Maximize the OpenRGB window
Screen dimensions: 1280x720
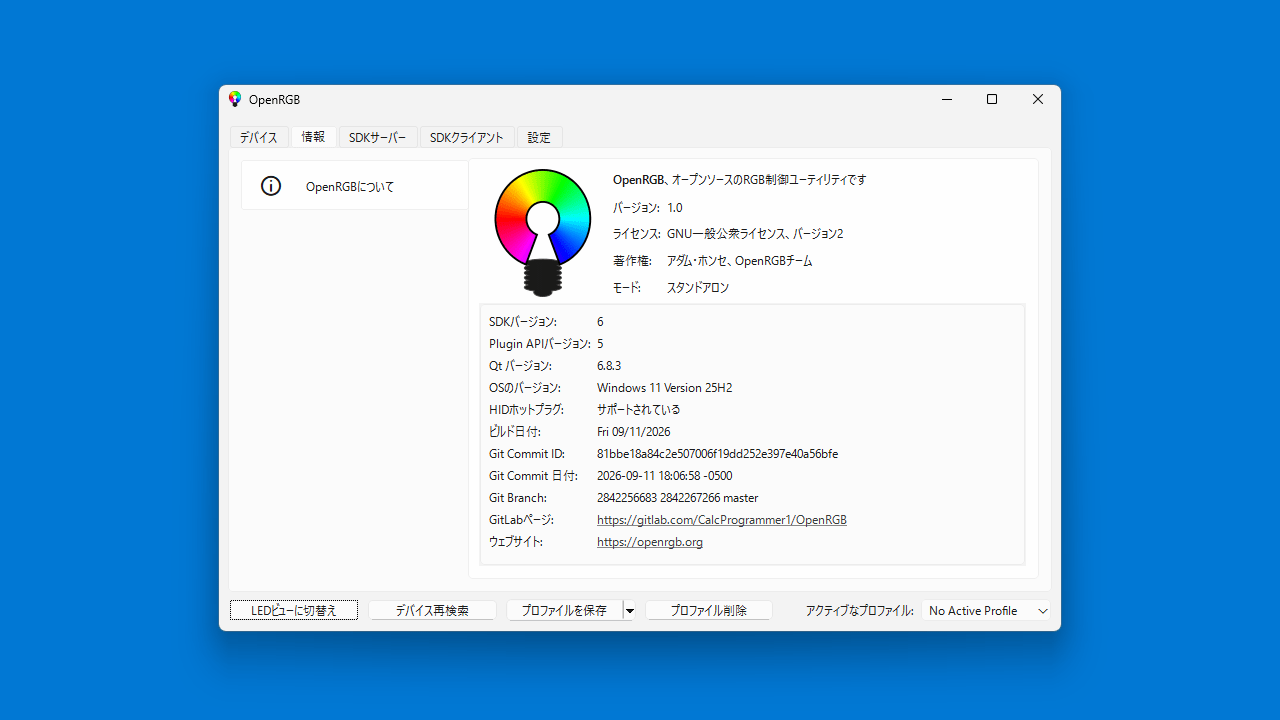click(x=992, y=99)
